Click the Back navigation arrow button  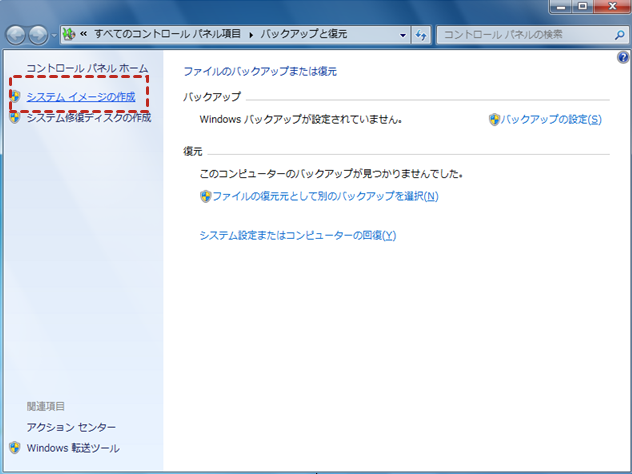pyautogui.click(x=16, y=35)
